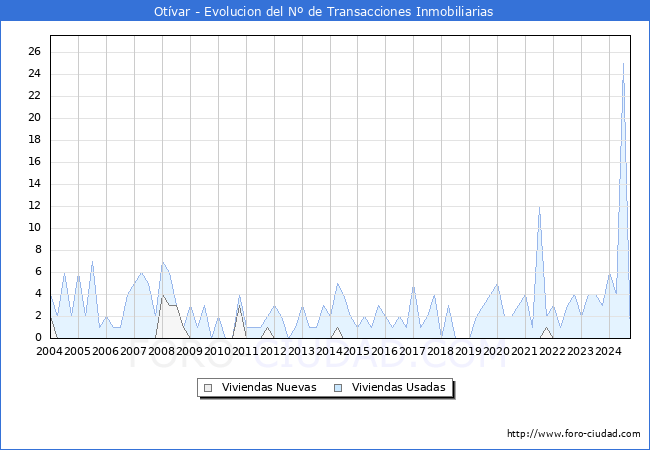Select the 'Viviendas Usadas' legend label

pos(399,387)
